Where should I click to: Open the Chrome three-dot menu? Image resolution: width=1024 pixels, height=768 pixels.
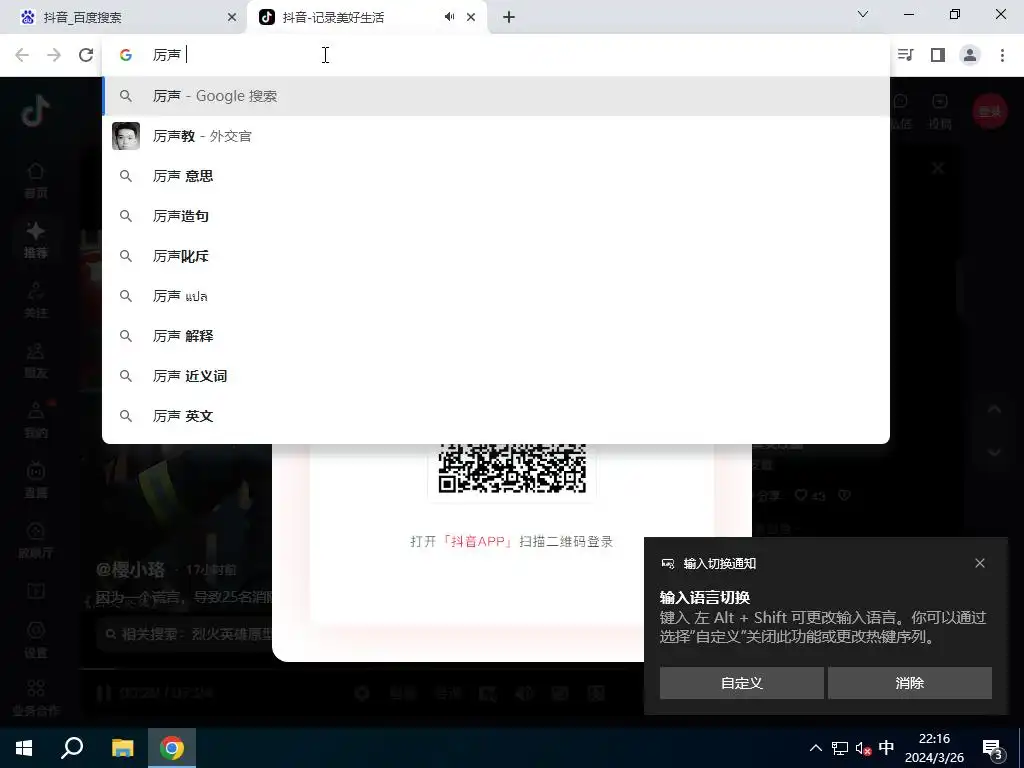click(1002, 55)
